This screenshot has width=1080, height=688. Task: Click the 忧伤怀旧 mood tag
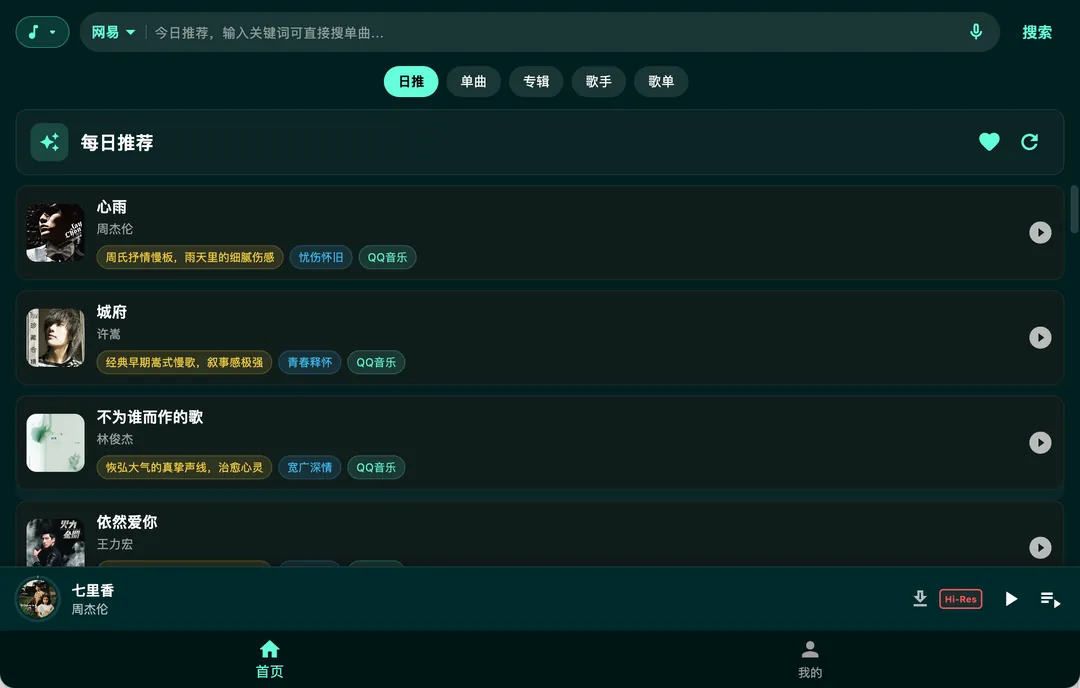click(321, 257)
